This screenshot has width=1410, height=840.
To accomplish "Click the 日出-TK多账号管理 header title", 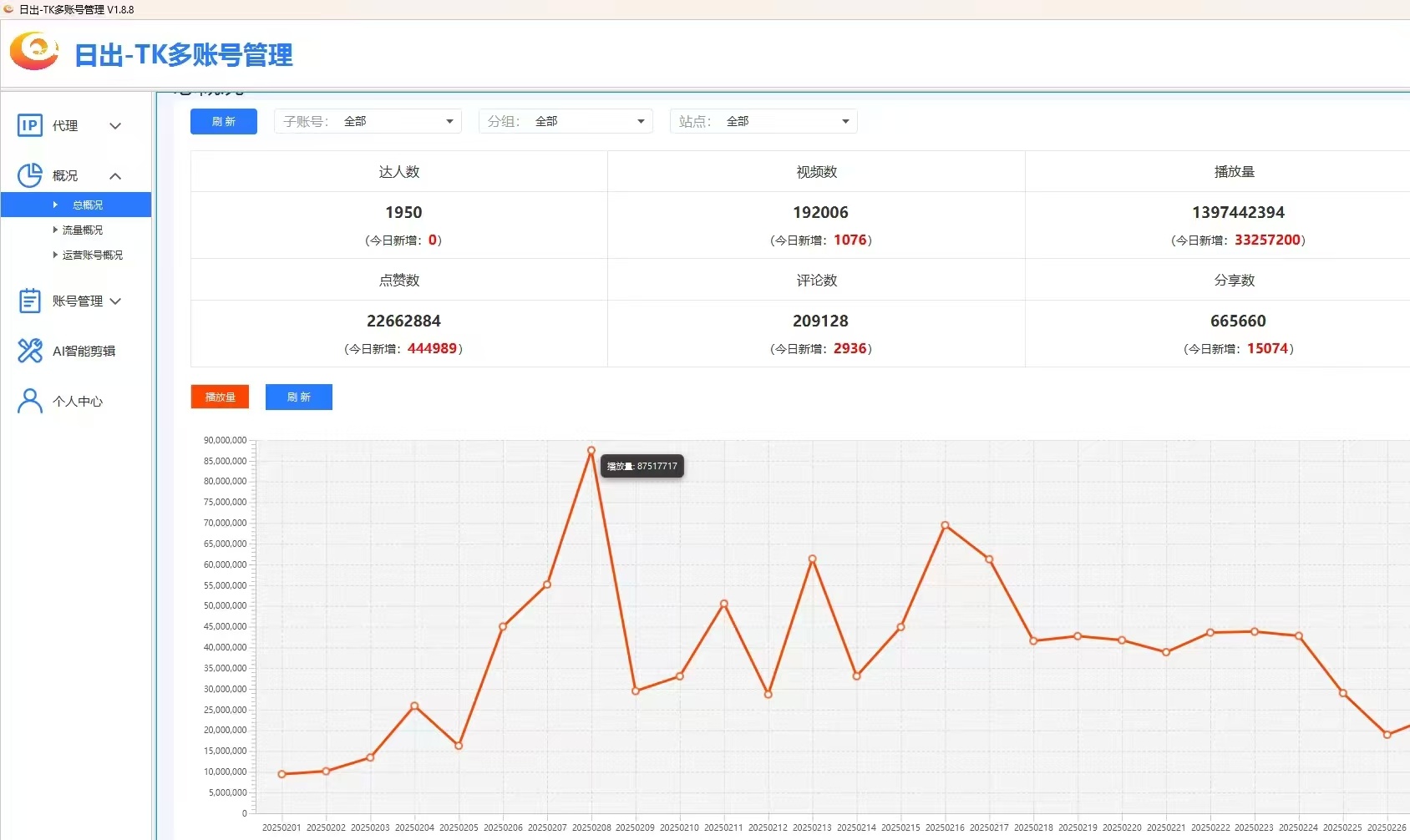I will [184, 55].
